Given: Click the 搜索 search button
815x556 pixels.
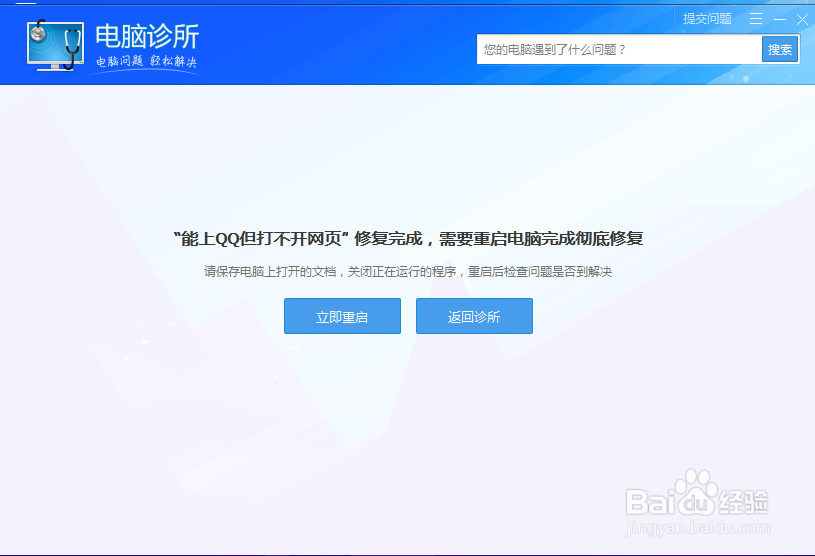Looking at the screenshot, I should pyautogui.click(x=780, y=49).
